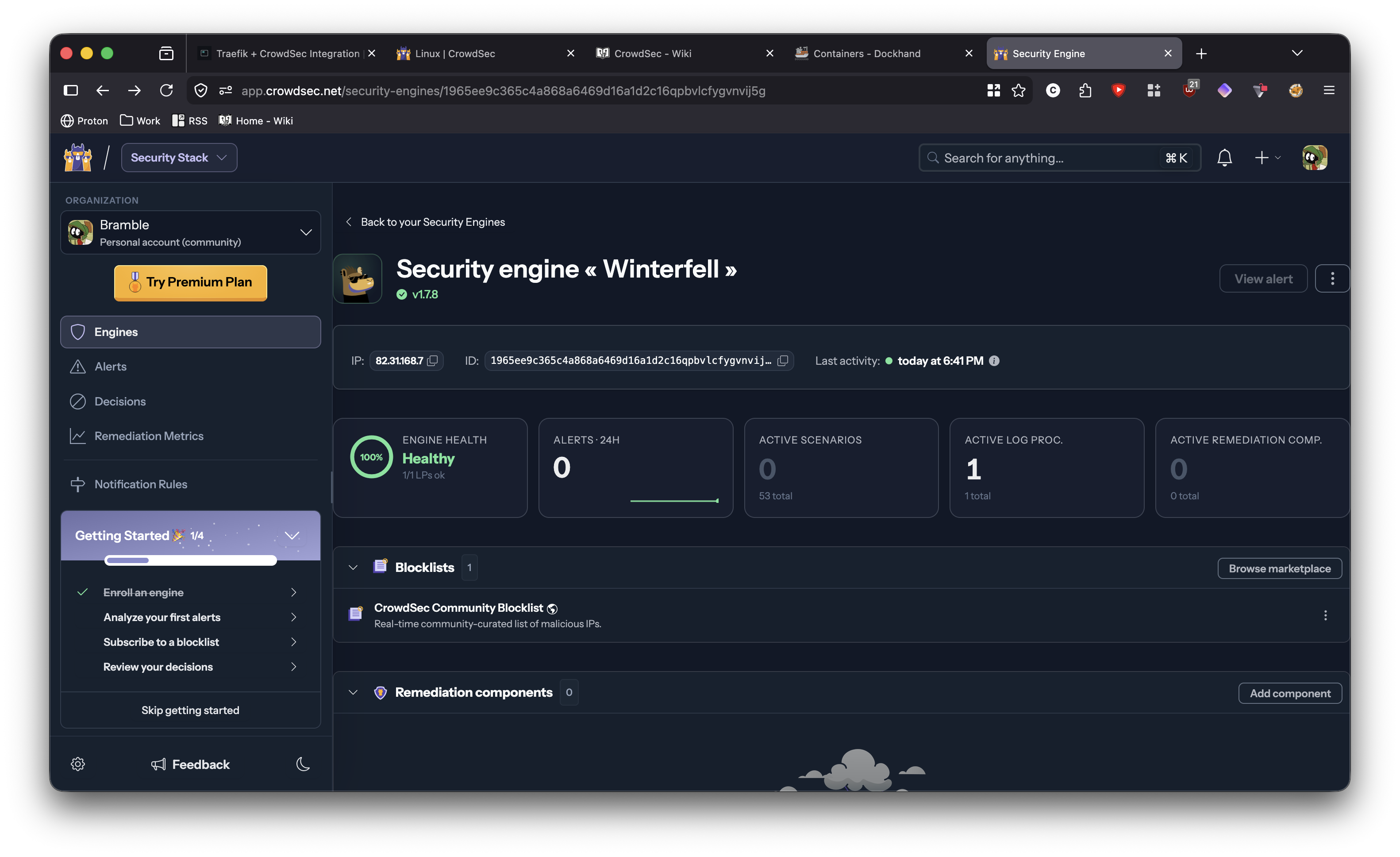
Task: Open the notifications bell
Action: (x=1224, y=158)
